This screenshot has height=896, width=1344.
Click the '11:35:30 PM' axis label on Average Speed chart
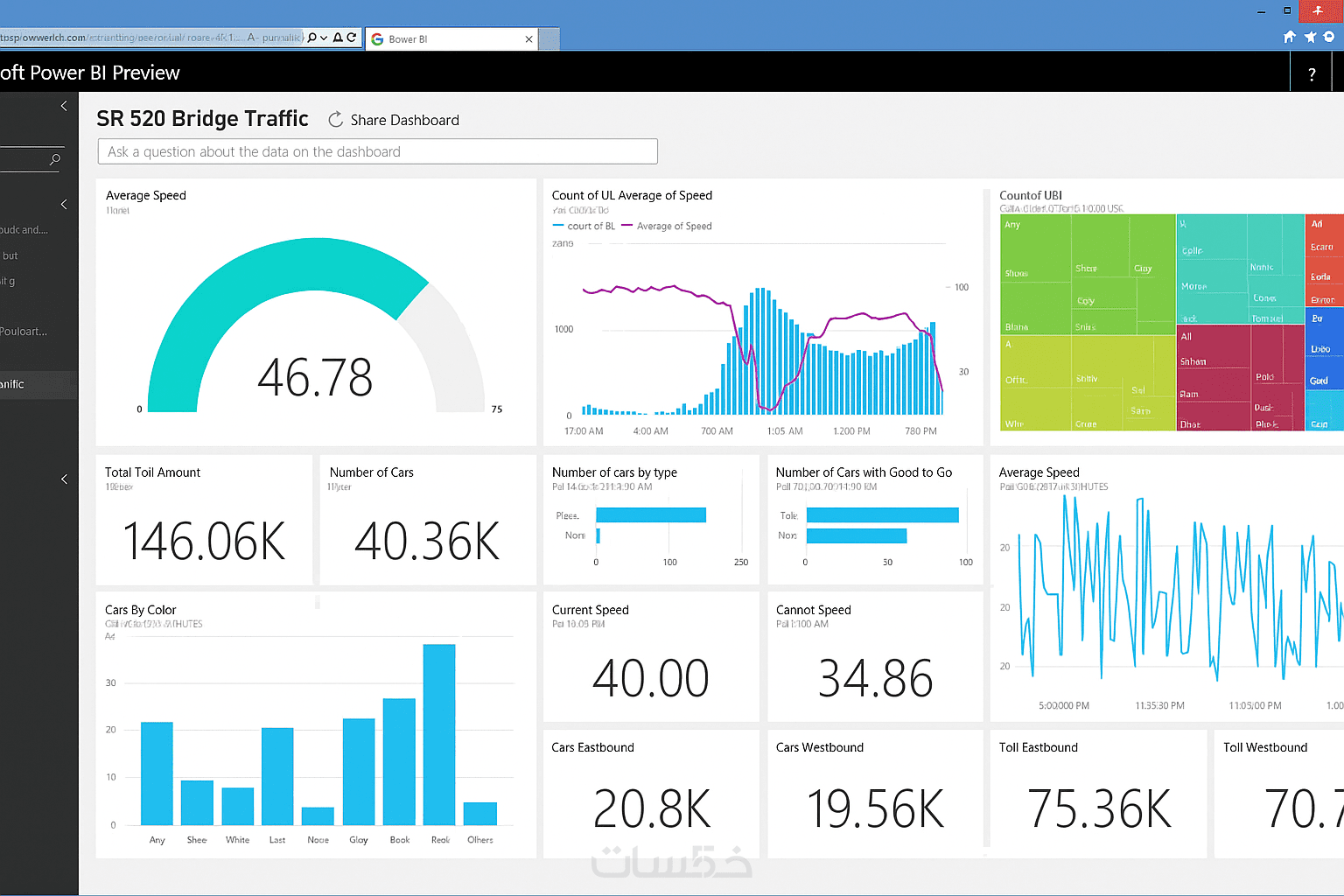[1159, 705]
